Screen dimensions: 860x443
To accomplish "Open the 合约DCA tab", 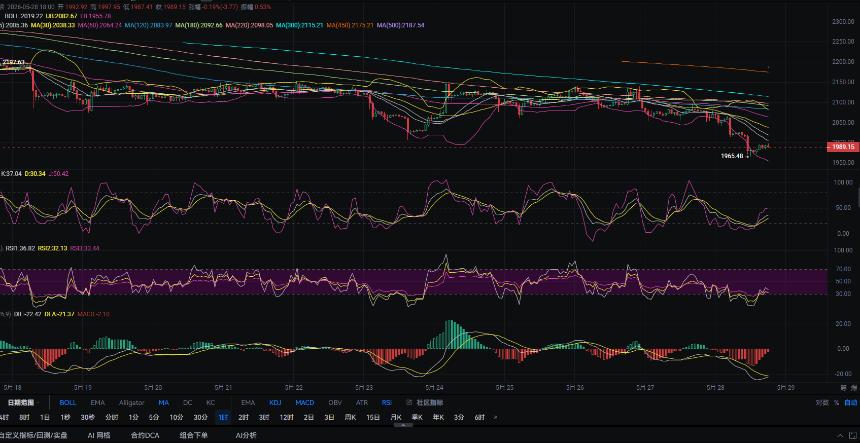I will 144,435.
